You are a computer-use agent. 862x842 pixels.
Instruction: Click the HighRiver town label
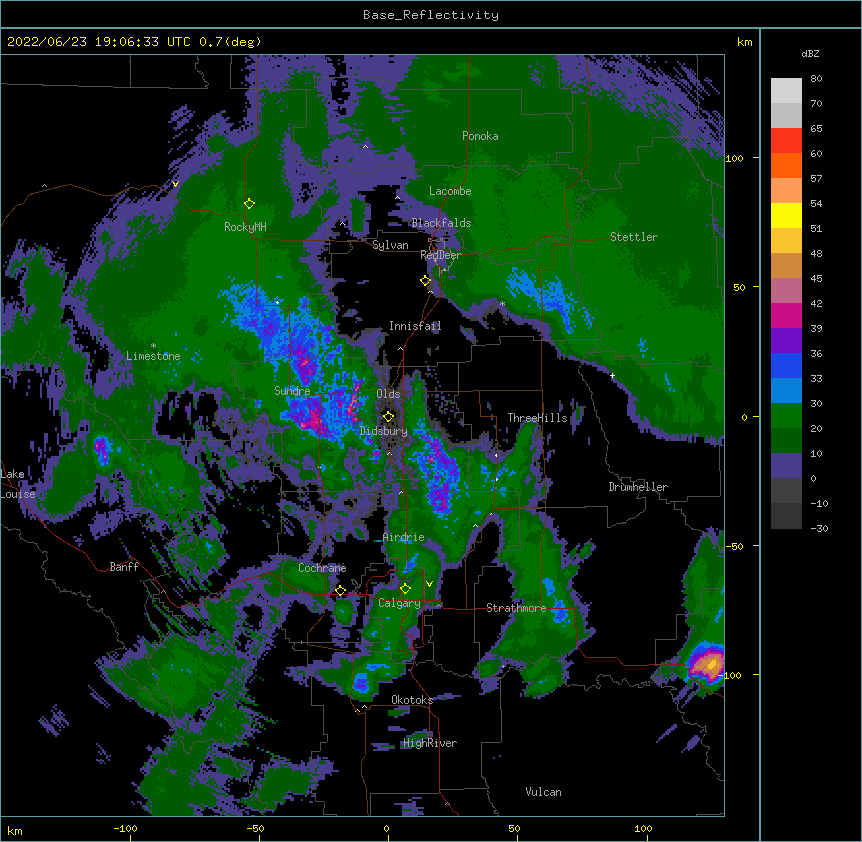430,743
